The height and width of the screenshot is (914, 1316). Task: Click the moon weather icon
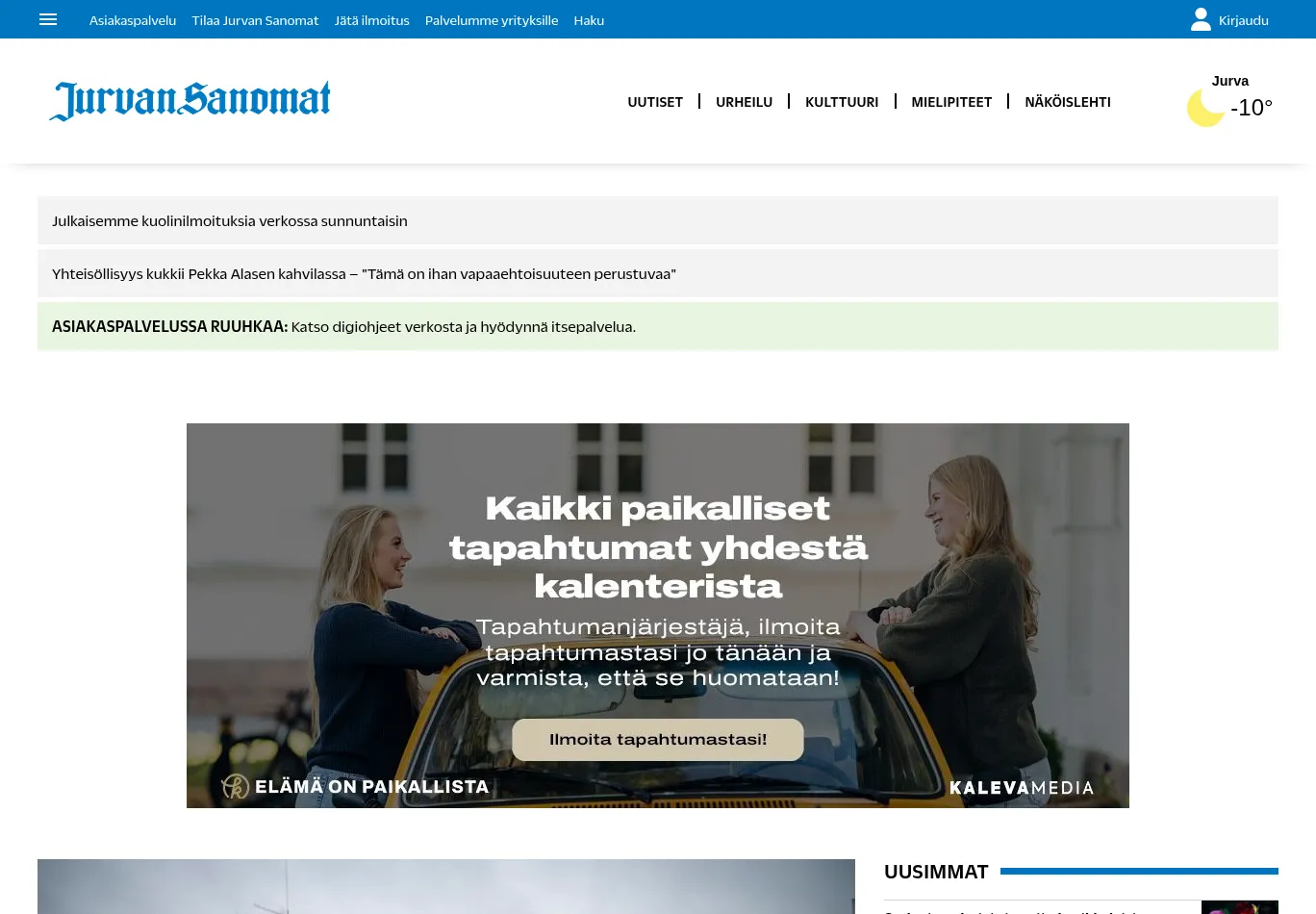1205,108
